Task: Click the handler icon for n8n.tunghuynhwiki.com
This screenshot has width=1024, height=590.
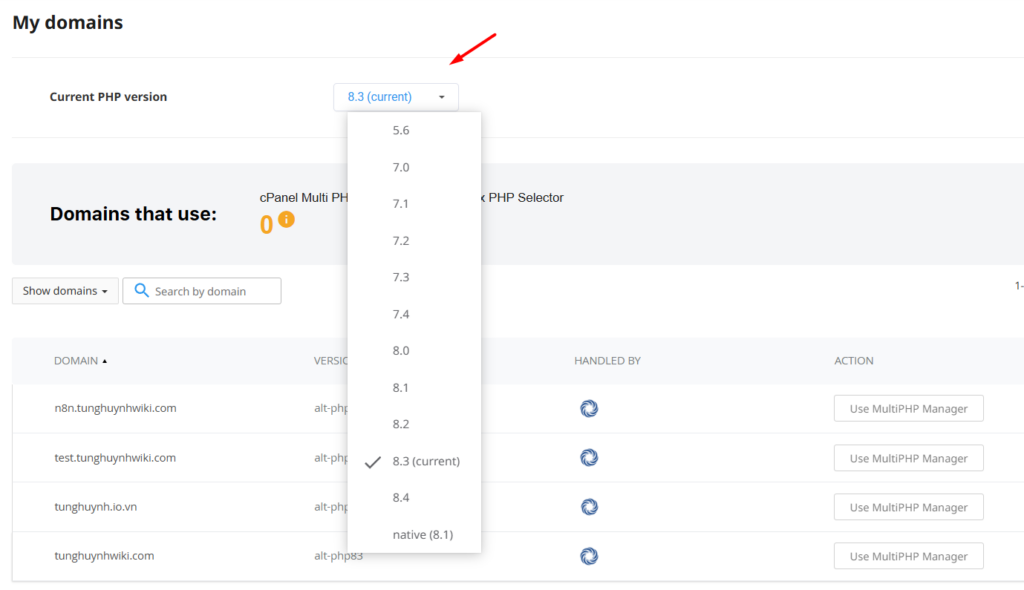Action: pos(589,408)
